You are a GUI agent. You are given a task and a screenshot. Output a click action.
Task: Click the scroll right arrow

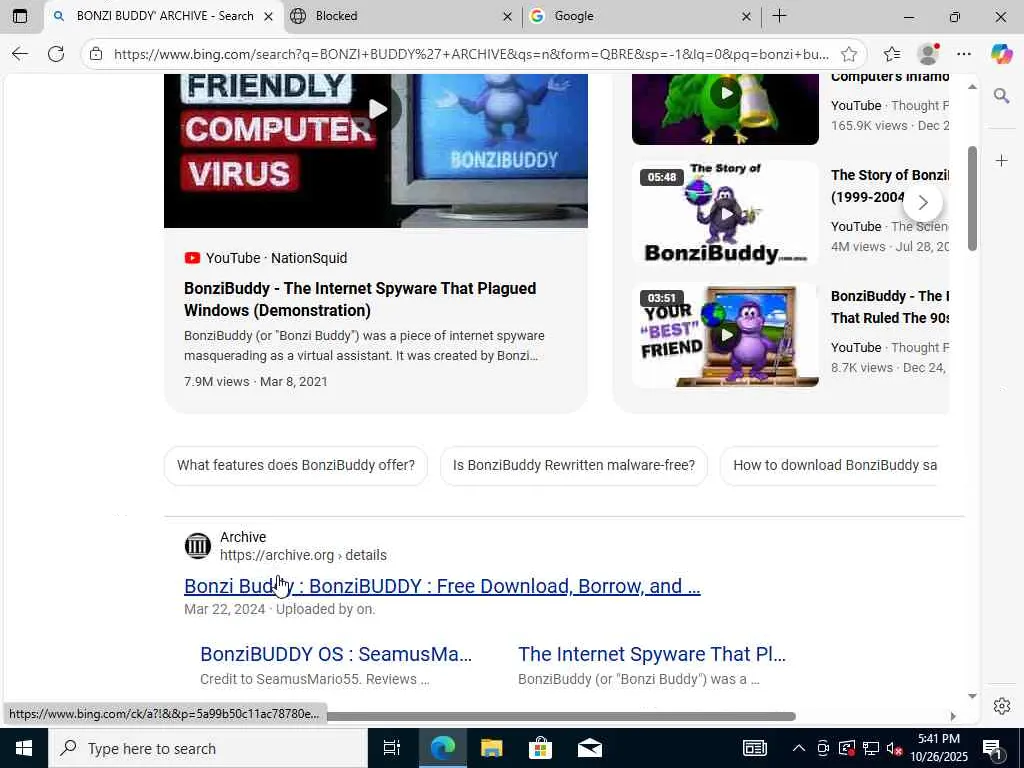click(953, 716)
